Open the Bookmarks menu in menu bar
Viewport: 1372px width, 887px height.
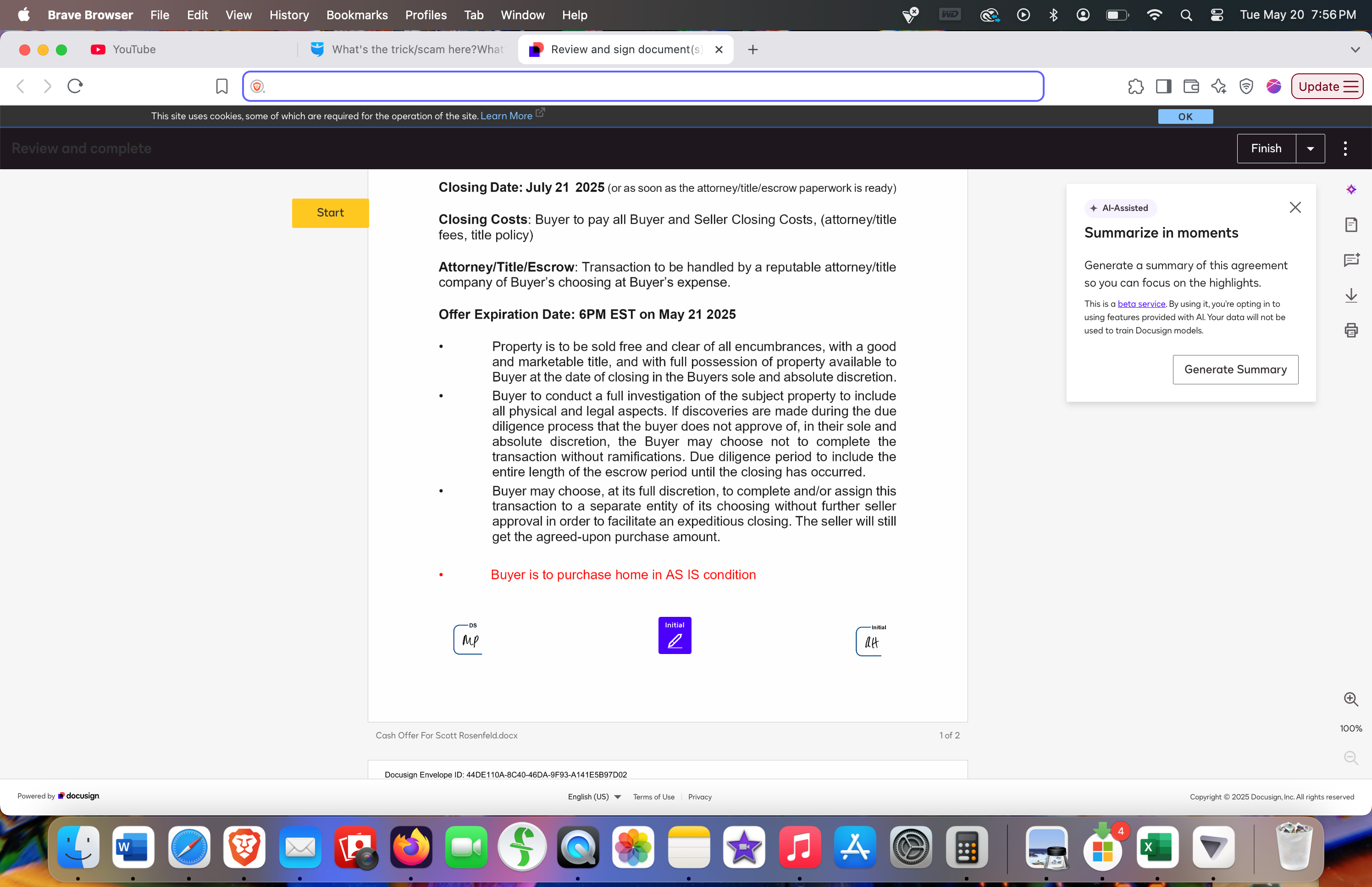point(356,15)
